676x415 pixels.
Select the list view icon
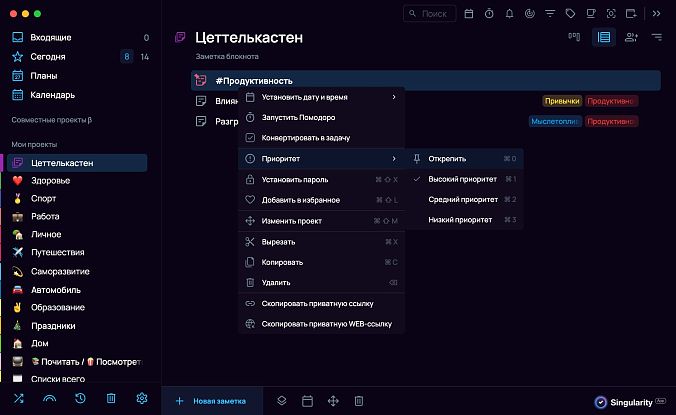[x=604, y=37]
